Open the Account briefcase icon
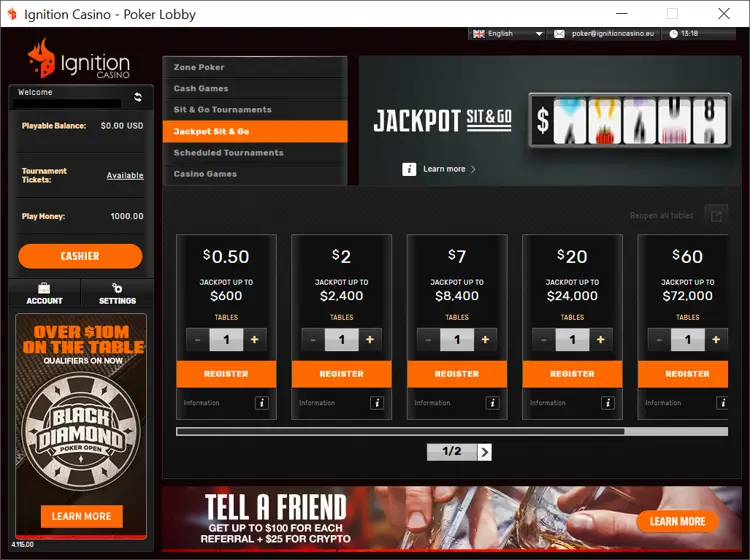This screenshot has height=560, width=750. click(44, 288)
